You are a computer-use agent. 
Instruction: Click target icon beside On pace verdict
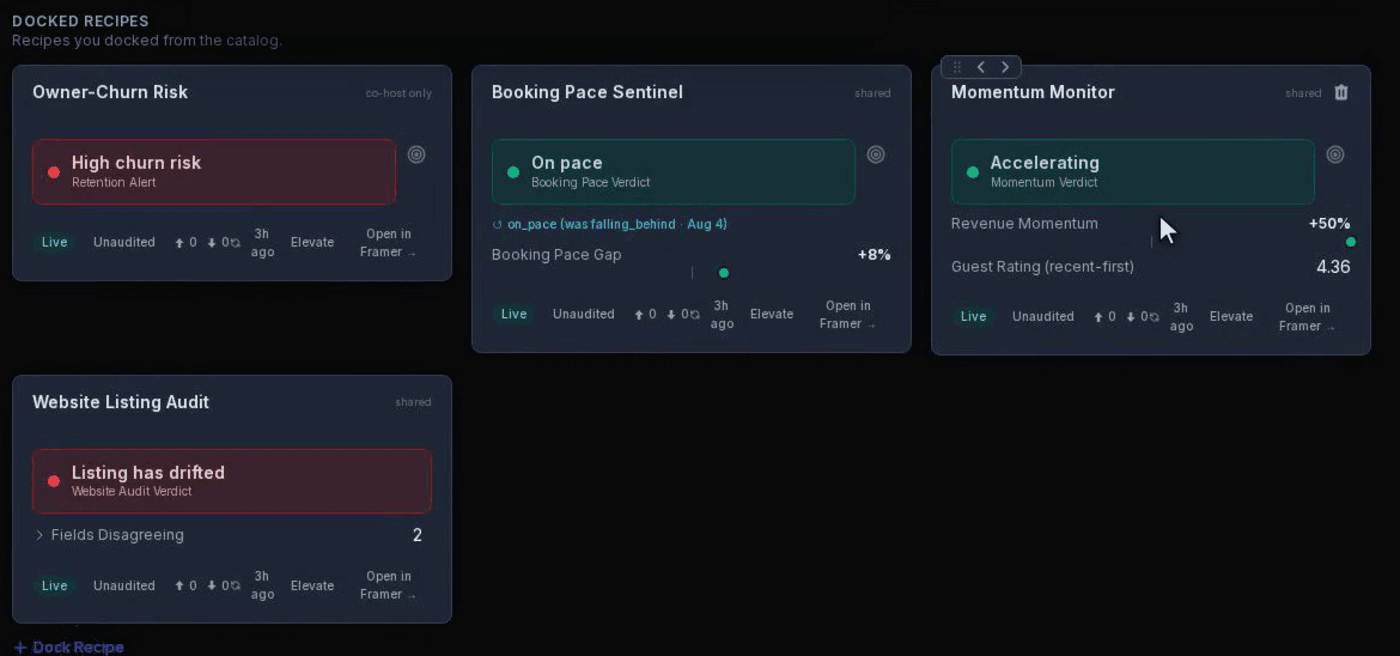point(875,154)
